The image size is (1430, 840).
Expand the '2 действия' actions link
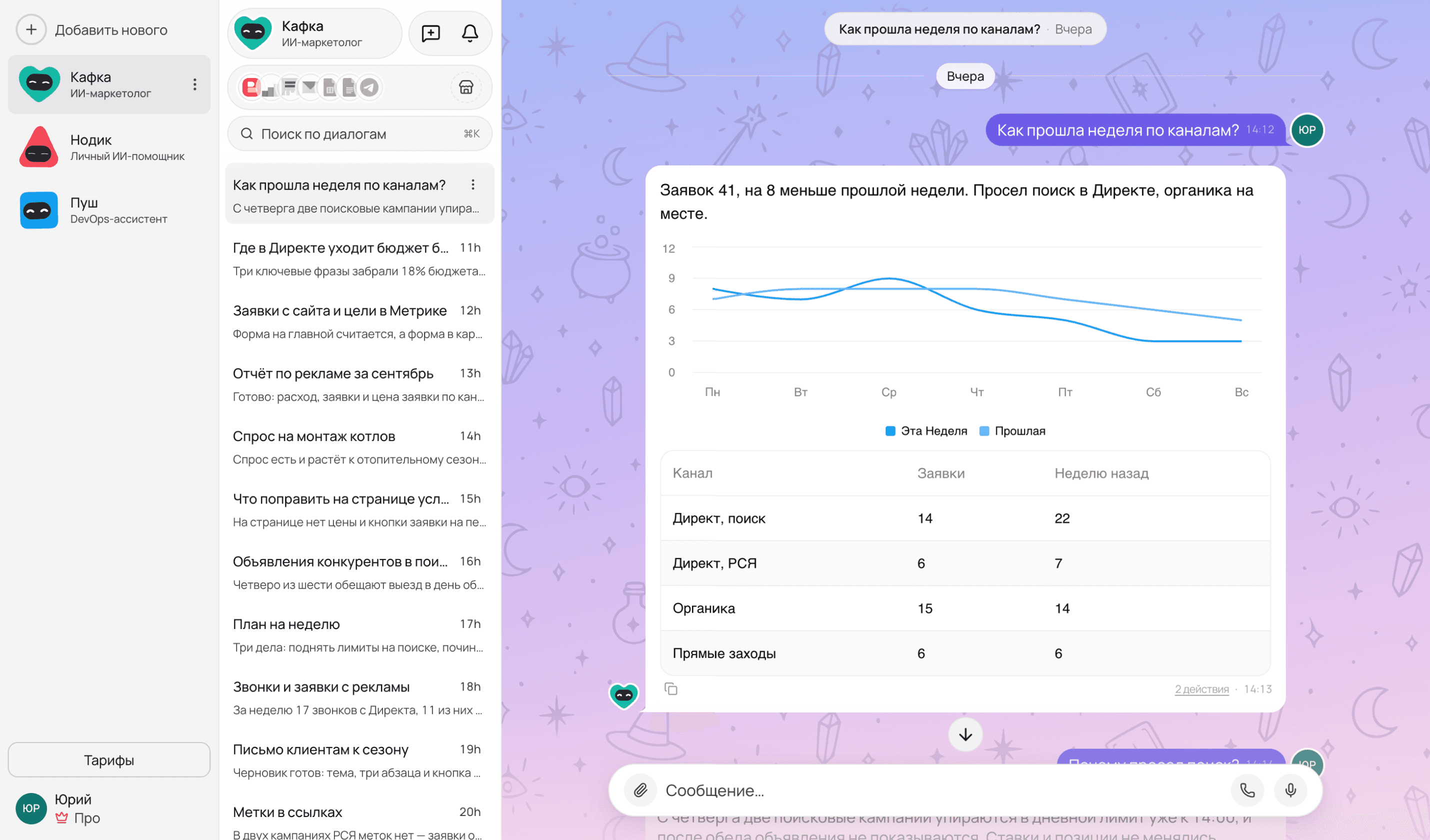coord(1201,689)
